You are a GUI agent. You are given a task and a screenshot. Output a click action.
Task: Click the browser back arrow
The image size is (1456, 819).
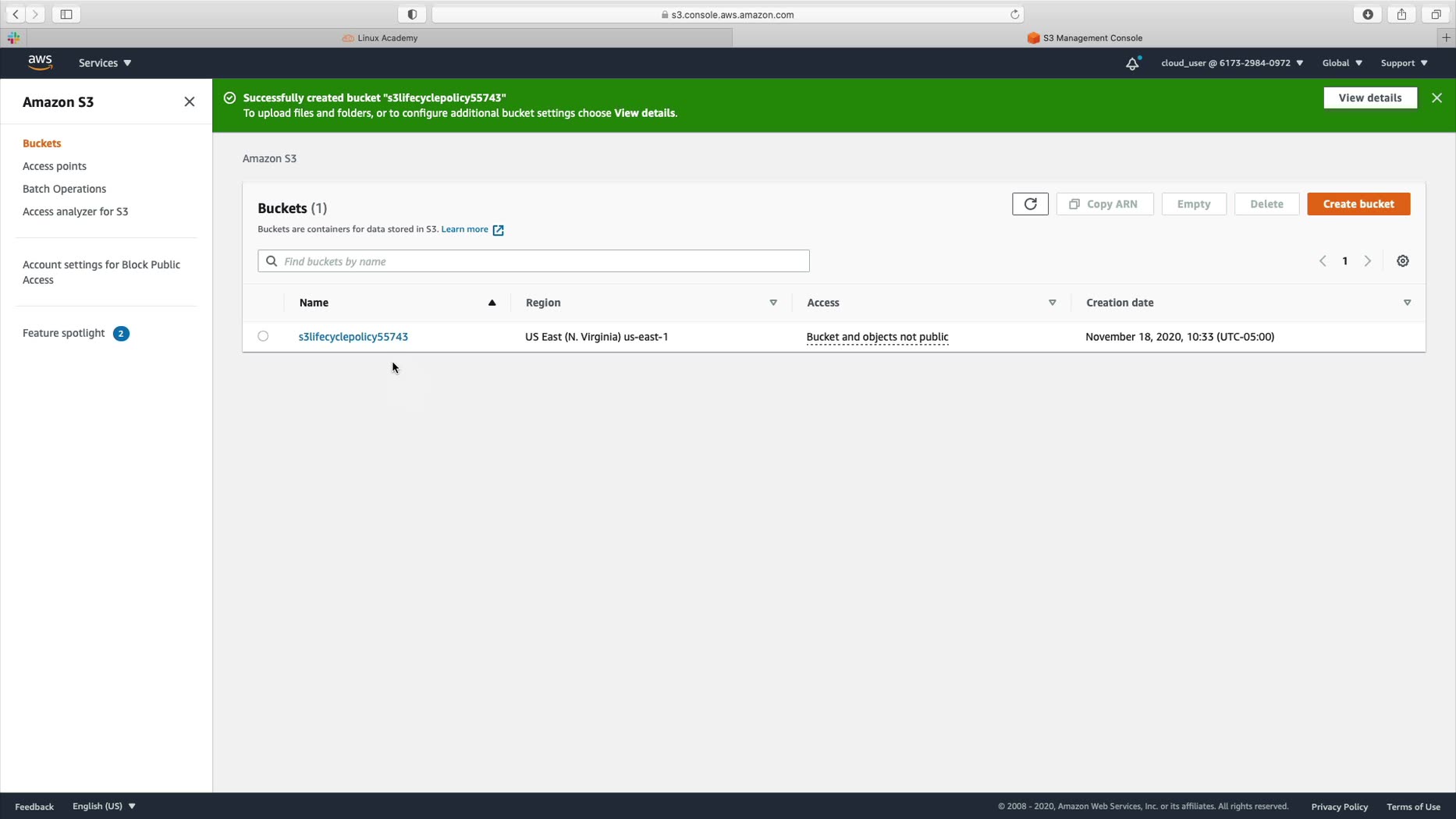point(16,14)
